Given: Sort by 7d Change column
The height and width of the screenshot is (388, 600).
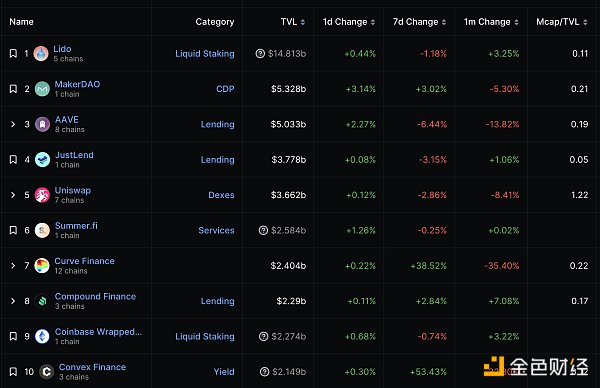Looking at the screenshot, I should pyautogui.click(x=419, y=22).
